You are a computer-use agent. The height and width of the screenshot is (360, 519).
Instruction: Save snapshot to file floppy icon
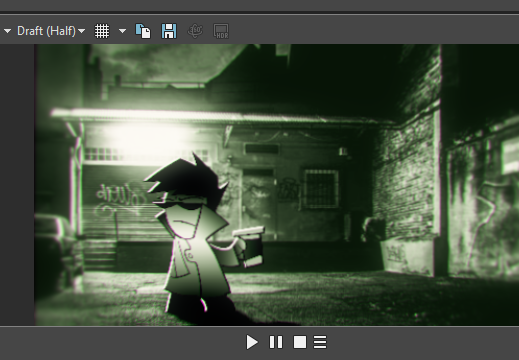[x=169, y=31]
